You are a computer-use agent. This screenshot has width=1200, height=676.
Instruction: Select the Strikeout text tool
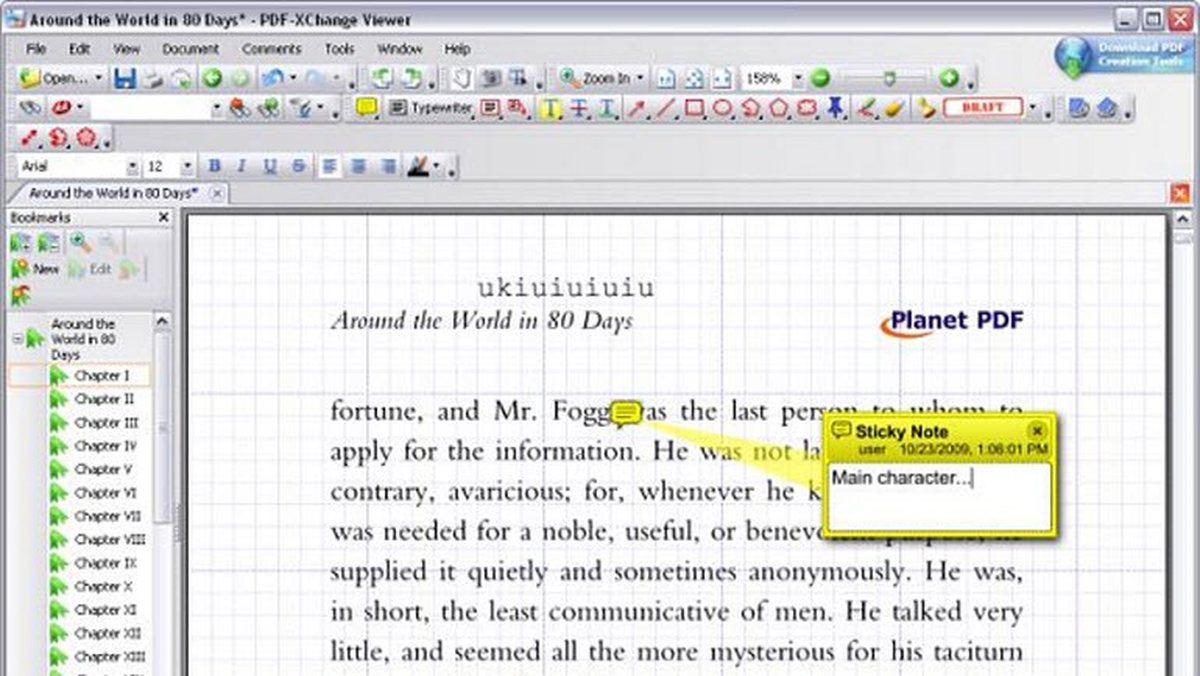pyautogui.click(x=578, y=107)
